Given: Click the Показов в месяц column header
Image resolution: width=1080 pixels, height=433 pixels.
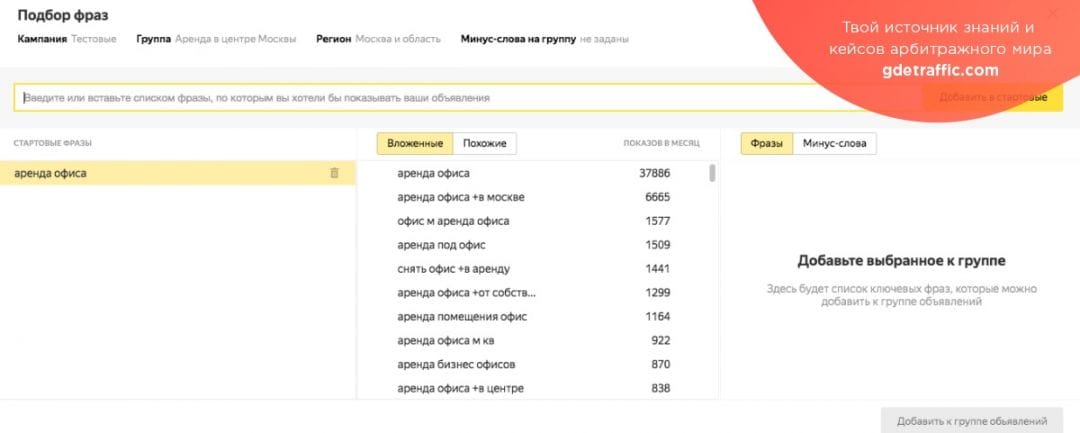Looking at the screenshot, I should click(661, 143).
